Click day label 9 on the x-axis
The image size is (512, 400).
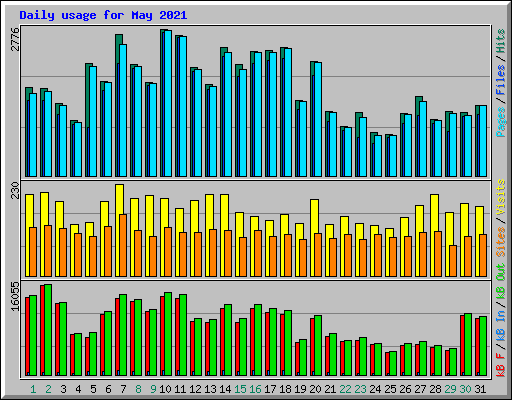153,389
